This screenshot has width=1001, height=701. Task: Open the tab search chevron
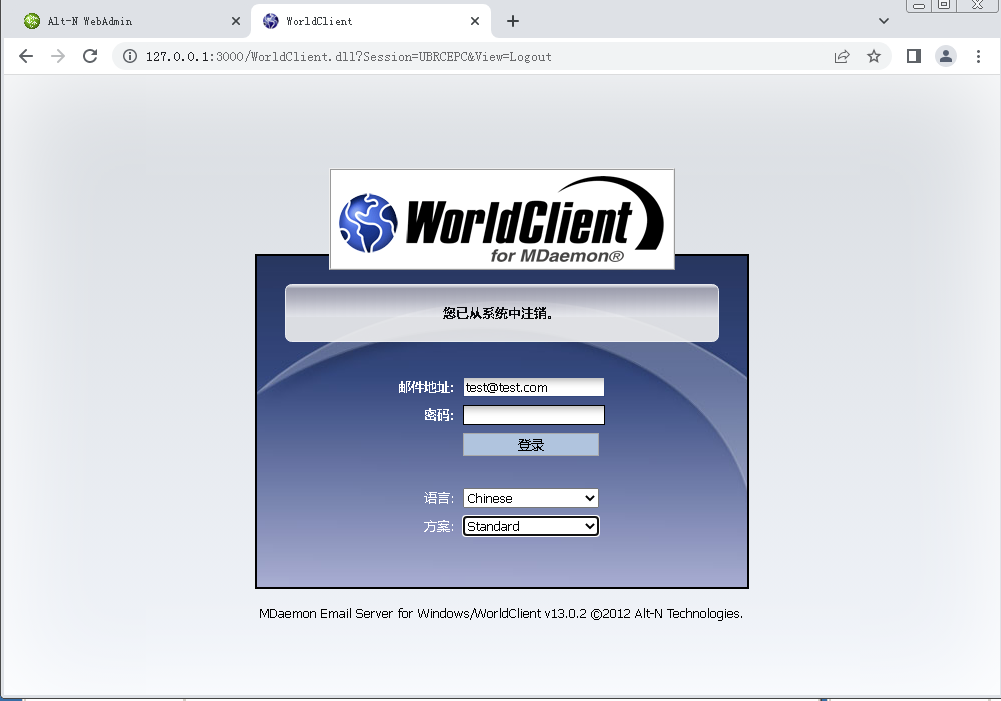coord(884,21)
